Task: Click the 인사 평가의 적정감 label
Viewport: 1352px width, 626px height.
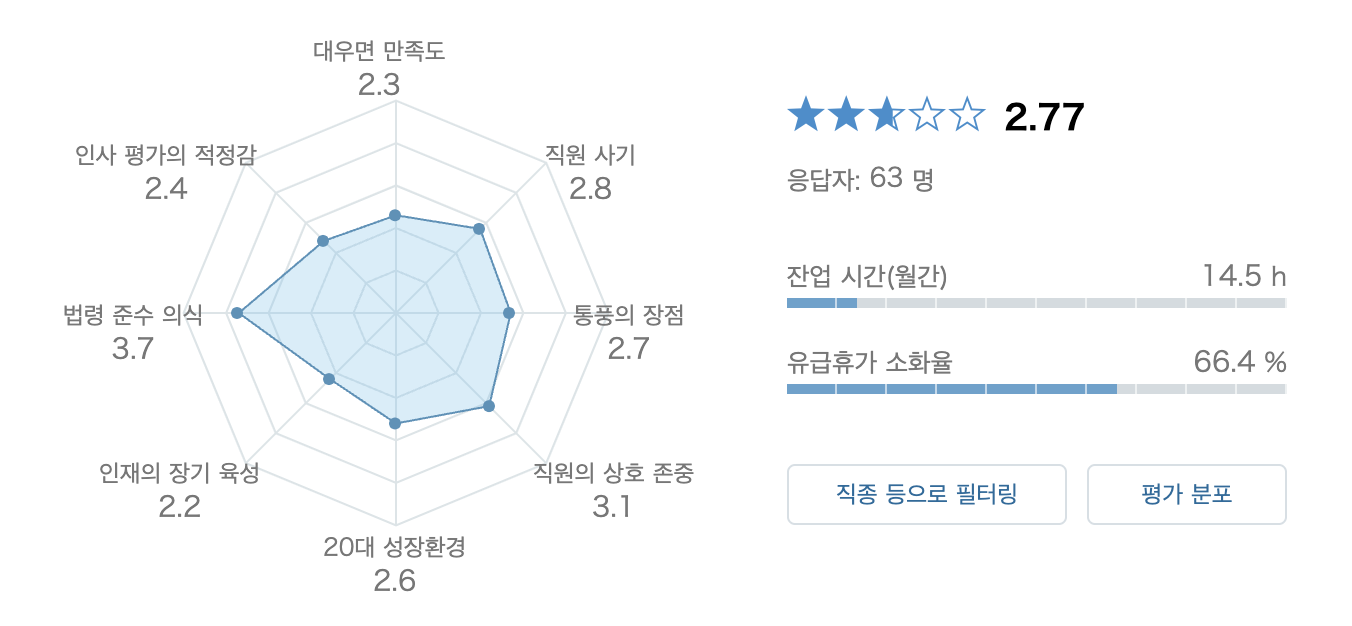Action: point(165,155)
